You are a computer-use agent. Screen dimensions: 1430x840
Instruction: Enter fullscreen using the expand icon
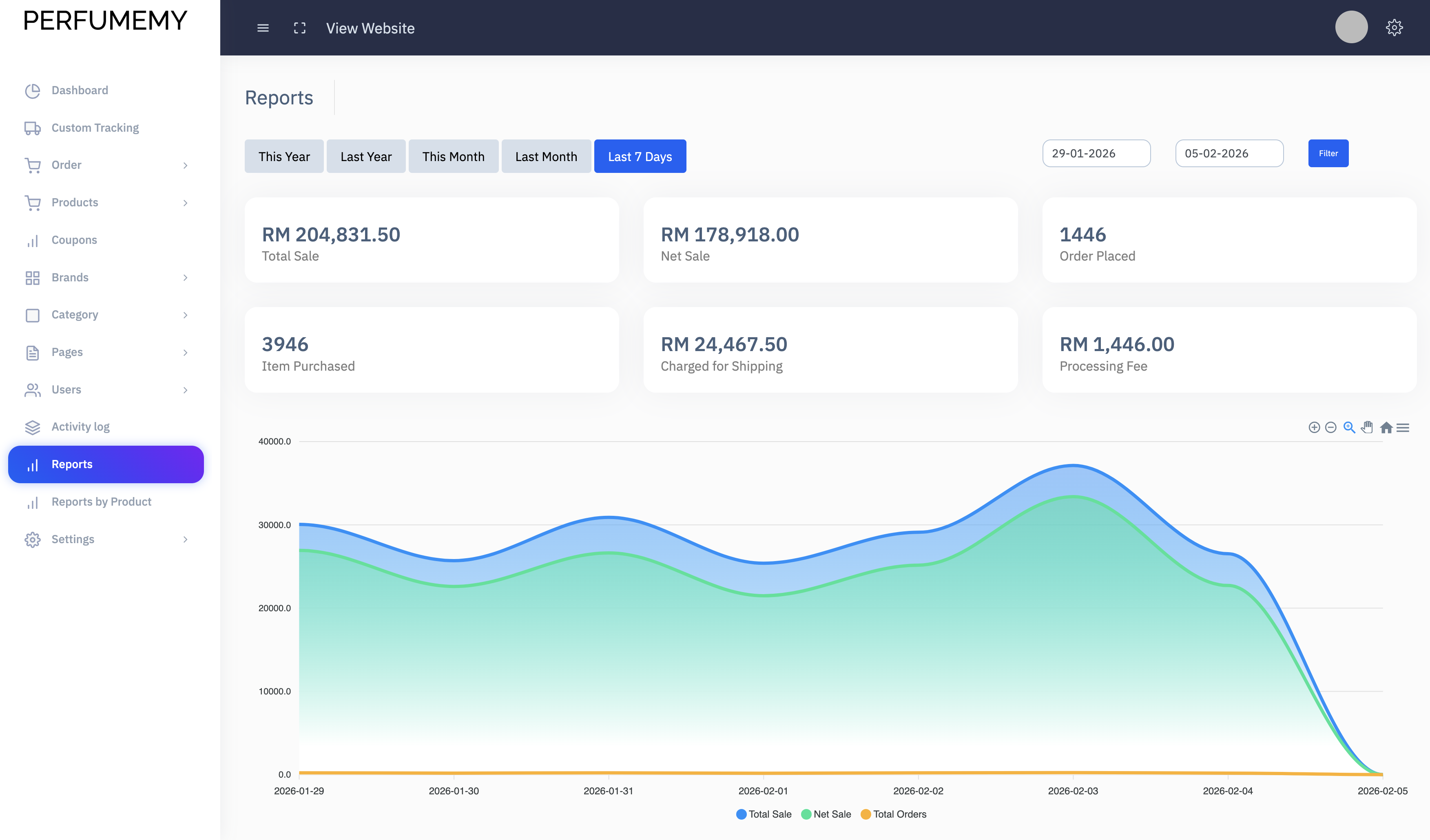[x=300, y=28]
